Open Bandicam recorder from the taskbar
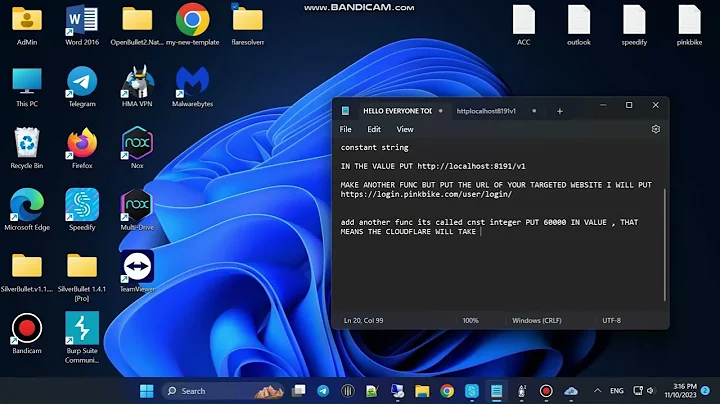This screenshot has height=404, width=720. tap(546, 391)
